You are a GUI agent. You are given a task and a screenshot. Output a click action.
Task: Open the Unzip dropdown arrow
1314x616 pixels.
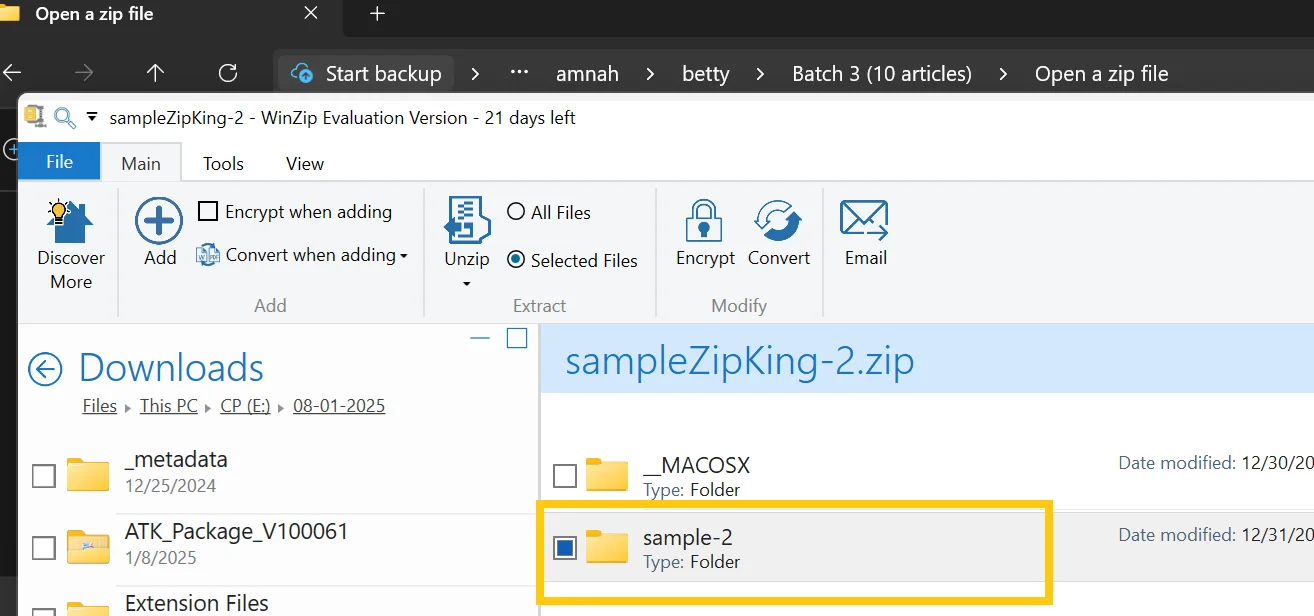point(467,285)
